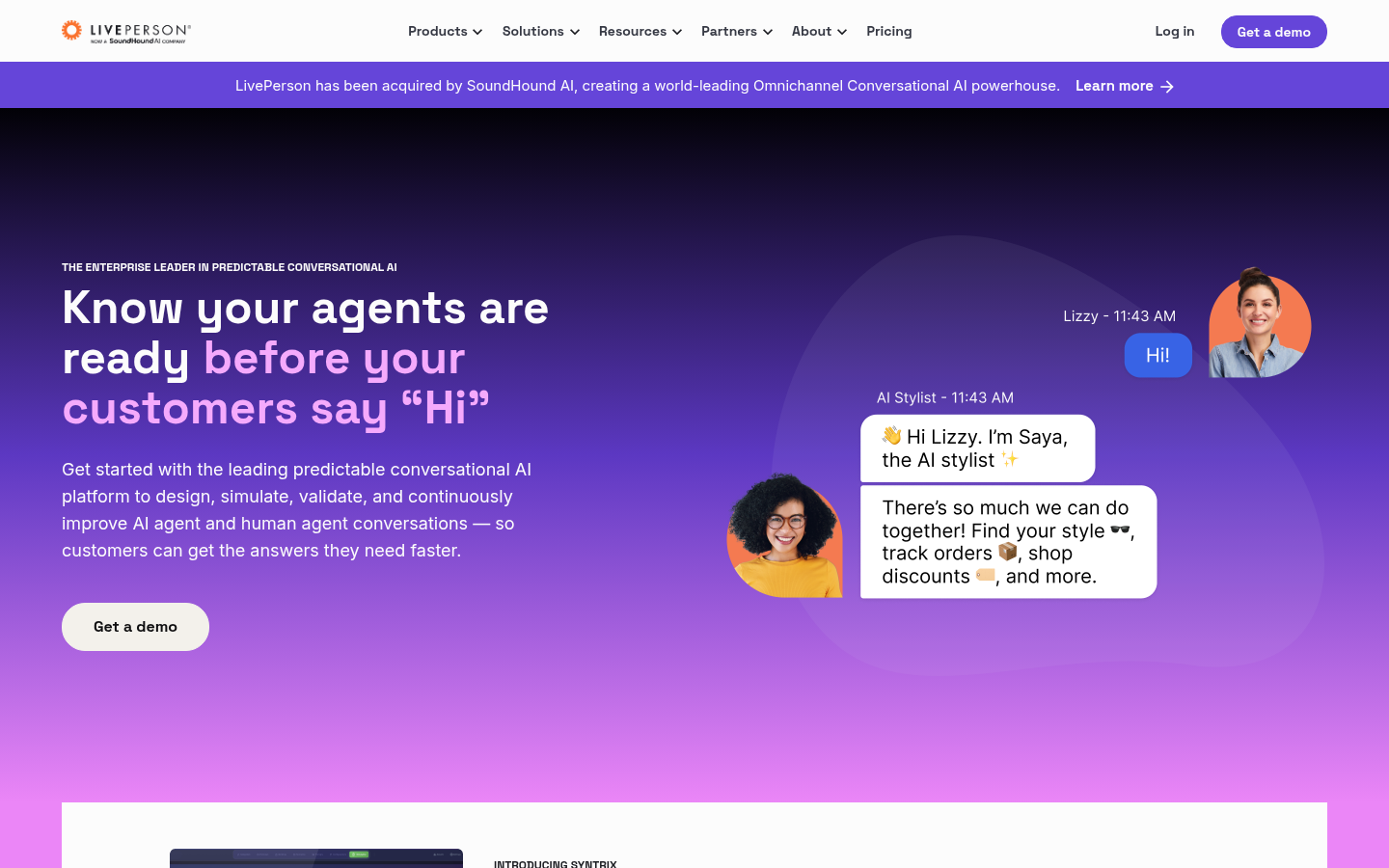
Task: Expand the Solutions dropdown chevron
Action: tap(575, 32)
